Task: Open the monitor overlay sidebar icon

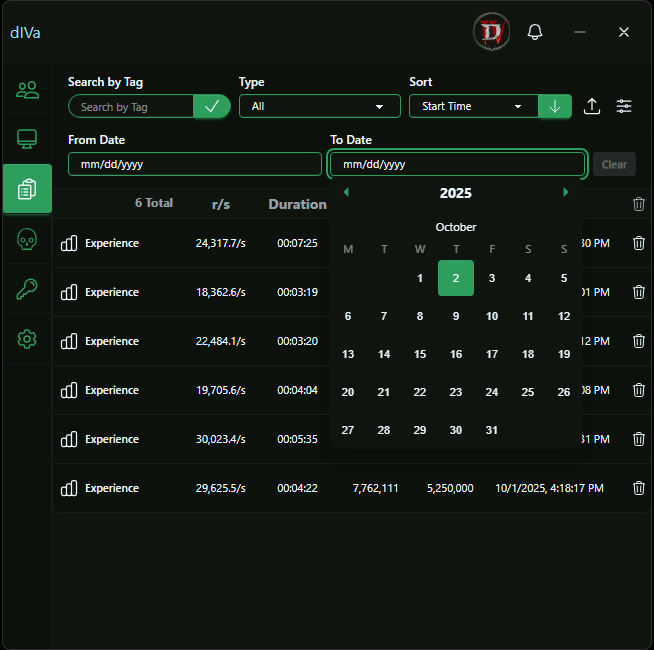Action: (x=27, y=139)
